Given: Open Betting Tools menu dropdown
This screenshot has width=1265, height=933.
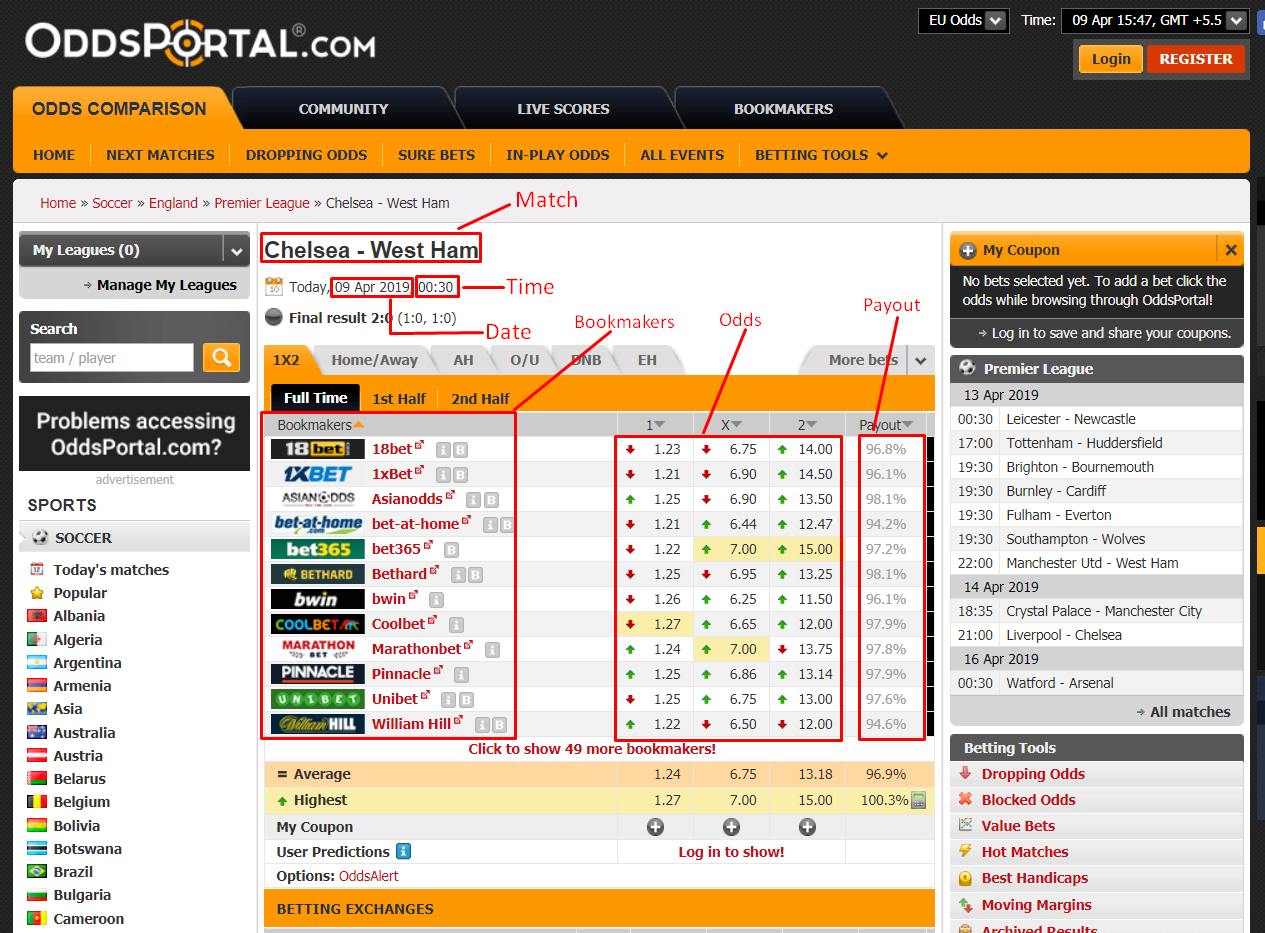Looking at the screenshot, I should [x=821, y=155].
